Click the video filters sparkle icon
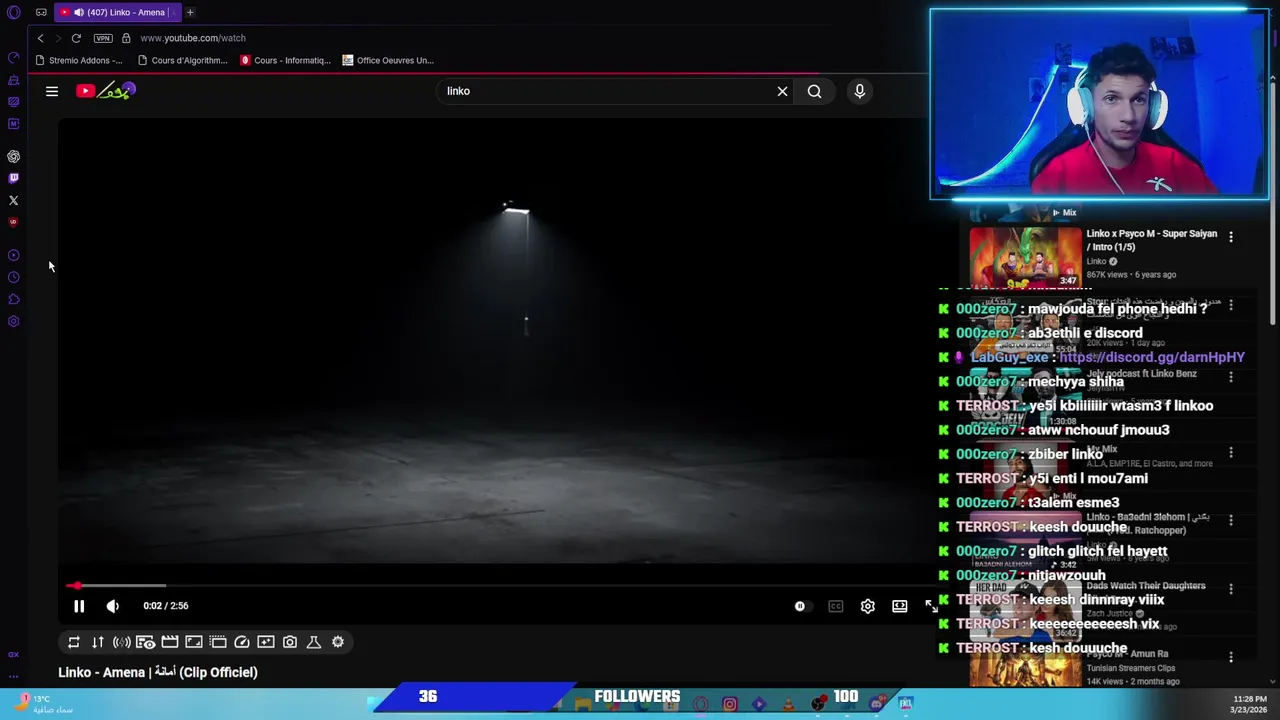This screenshot has width=1280, height=720. pos(266,642)
